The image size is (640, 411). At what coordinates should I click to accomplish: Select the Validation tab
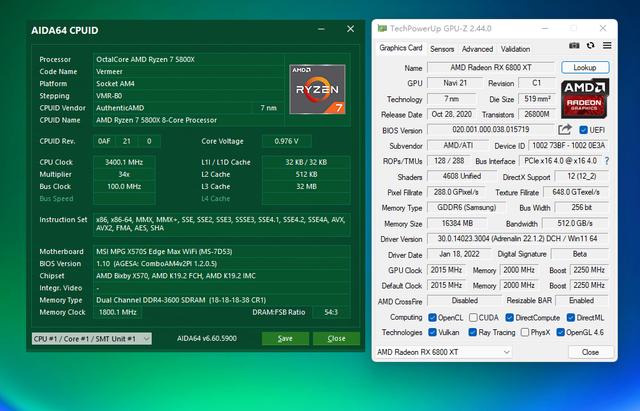point(515,48)
